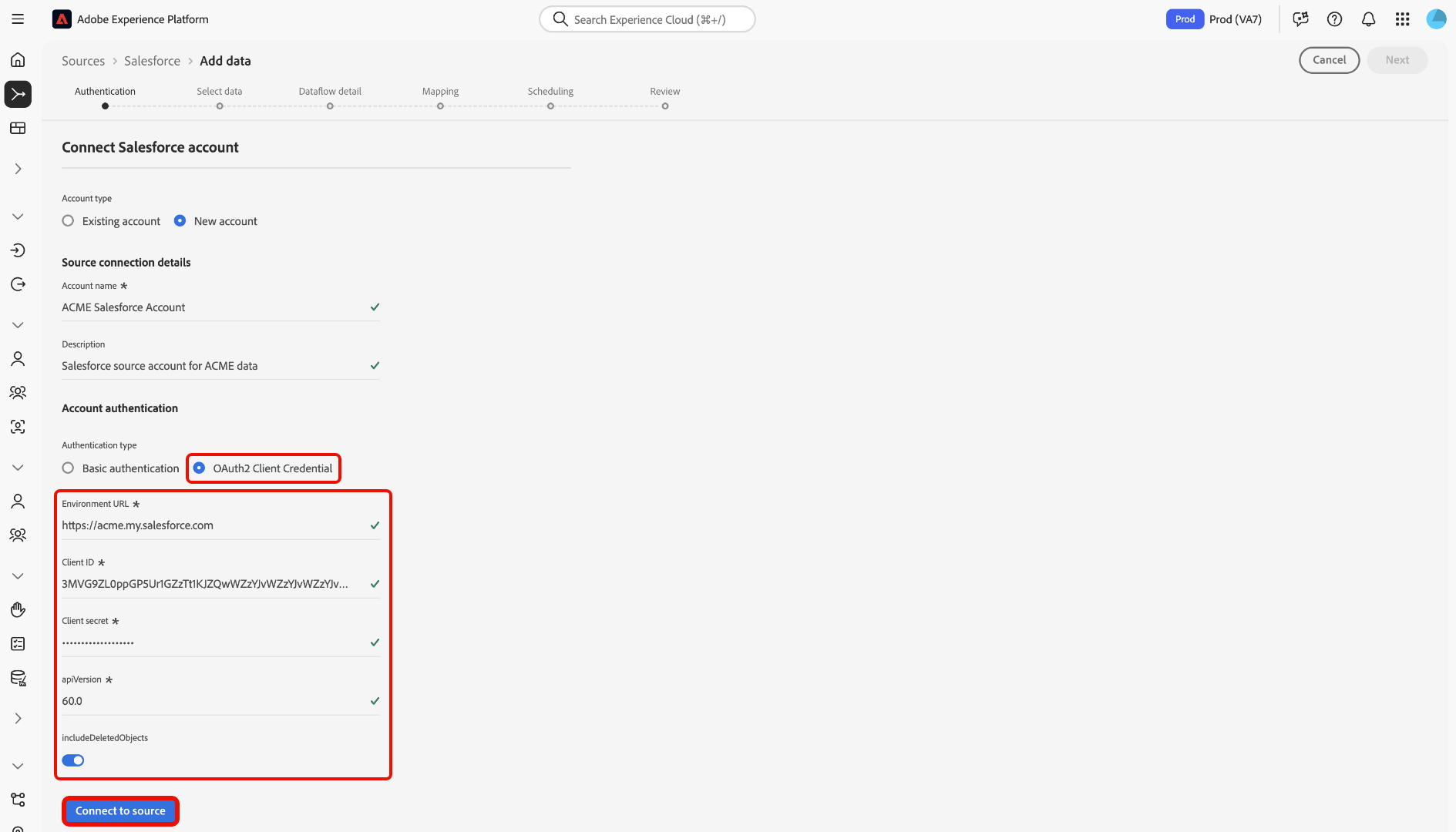Click the single-person icon below the exit-arrow section
Viewport: 1456px width, 832px height.
click(18, 359)
